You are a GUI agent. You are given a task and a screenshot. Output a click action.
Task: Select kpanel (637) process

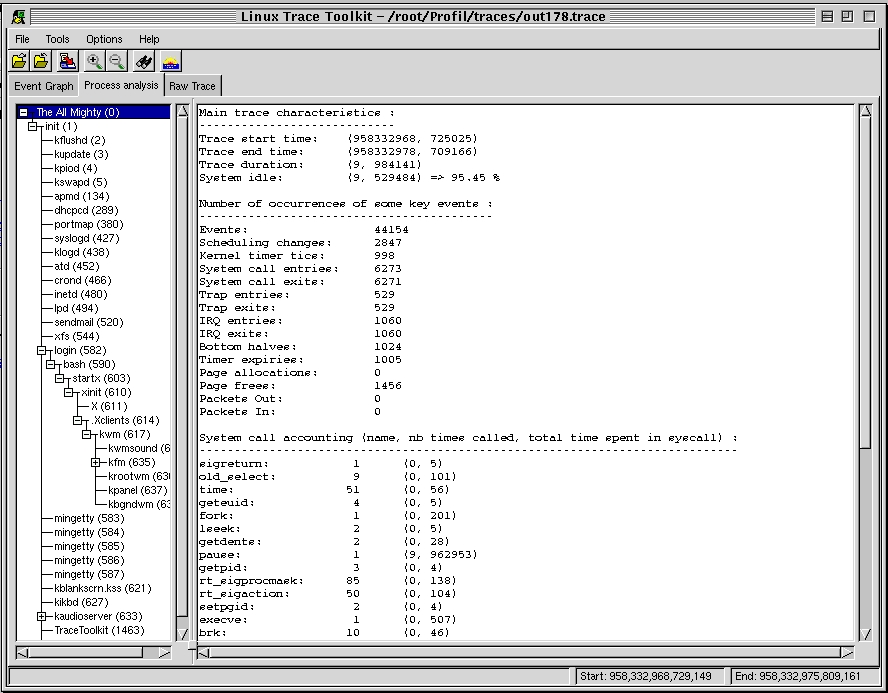pyautogui.click(x=138, y=490)
